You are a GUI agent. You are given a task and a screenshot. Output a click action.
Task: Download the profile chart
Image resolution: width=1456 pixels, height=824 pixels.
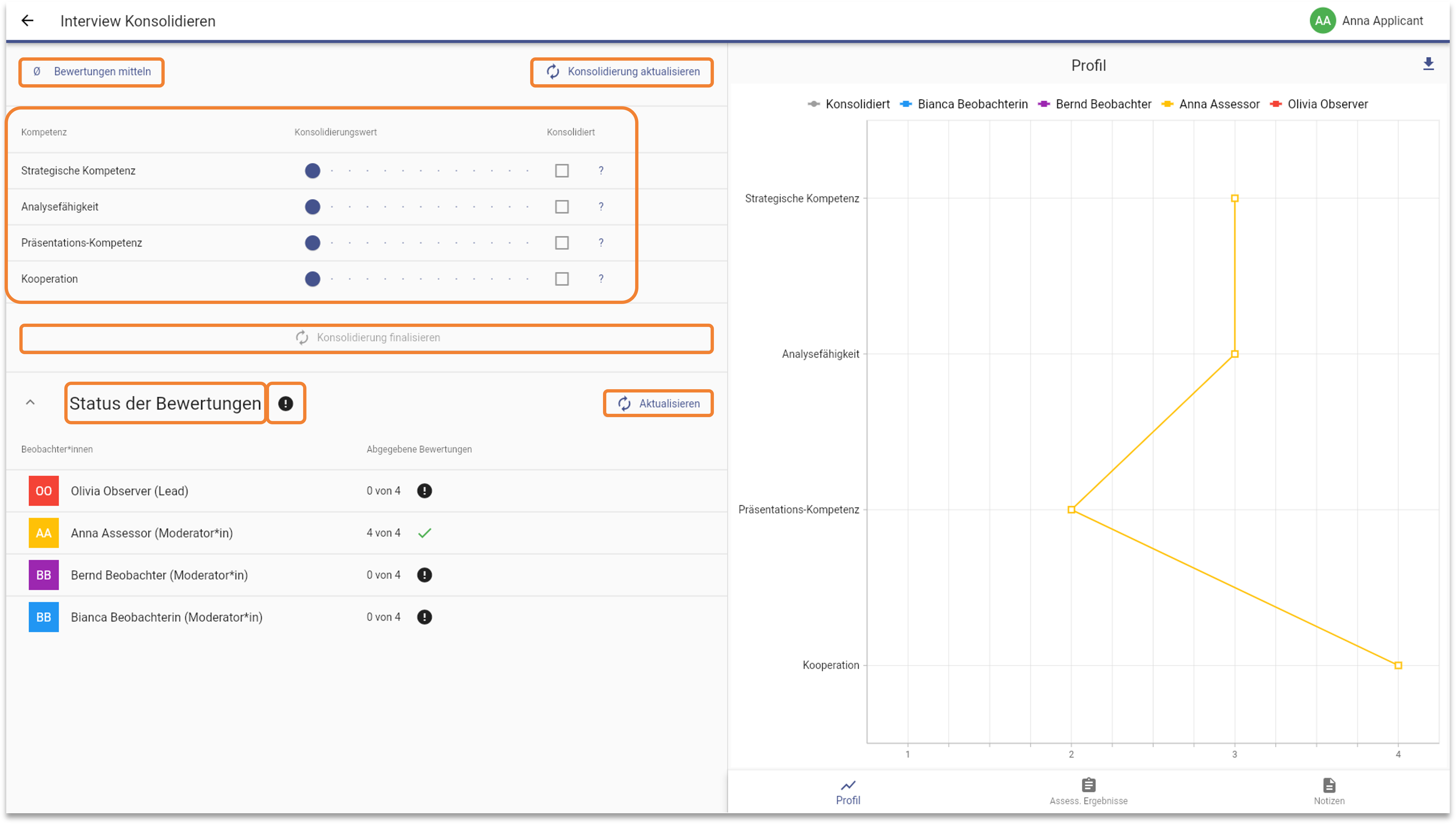pyautogui.click(x=1428, y=64)
